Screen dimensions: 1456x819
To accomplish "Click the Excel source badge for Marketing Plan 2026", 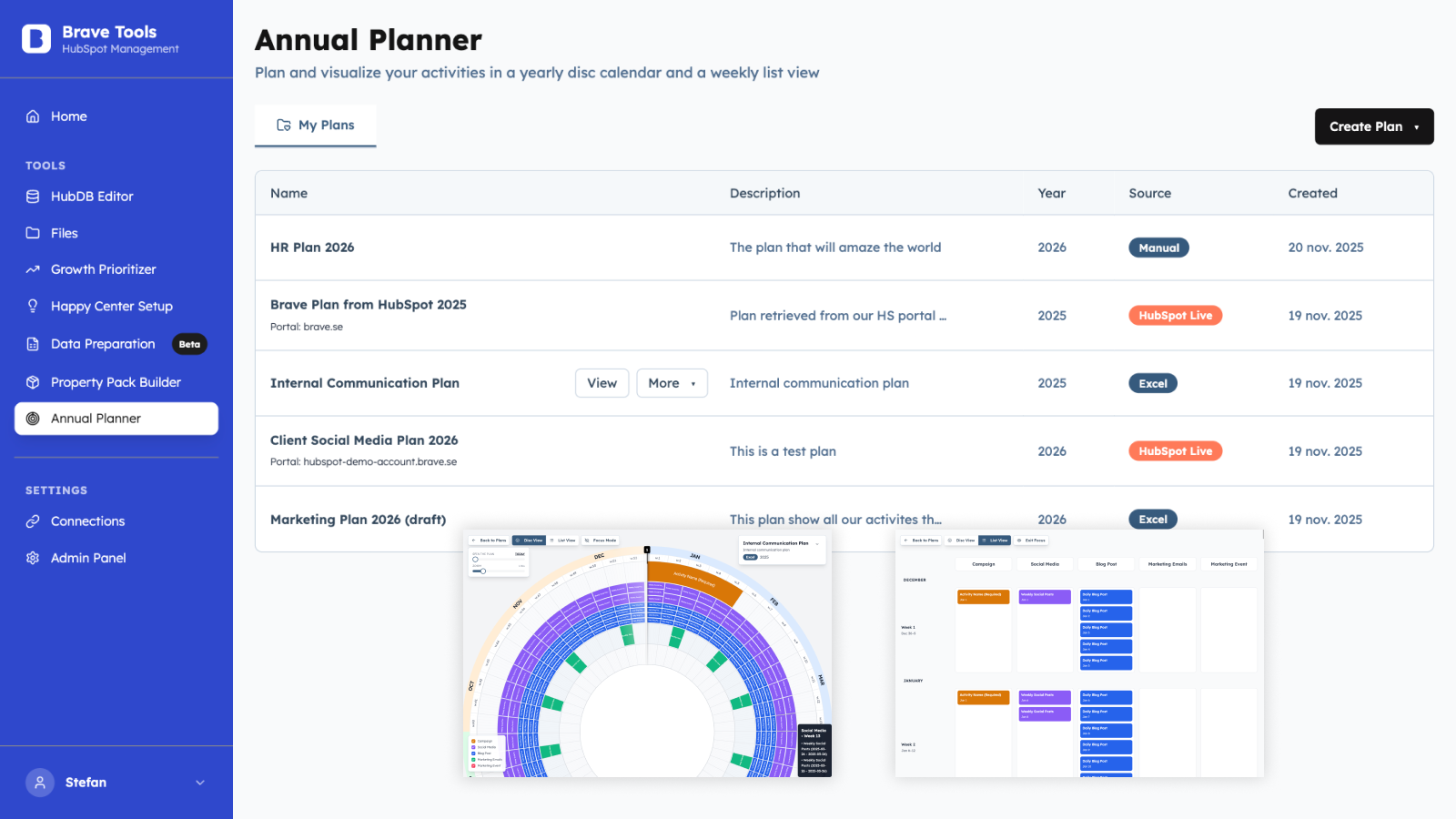I will pos(1152,519).
